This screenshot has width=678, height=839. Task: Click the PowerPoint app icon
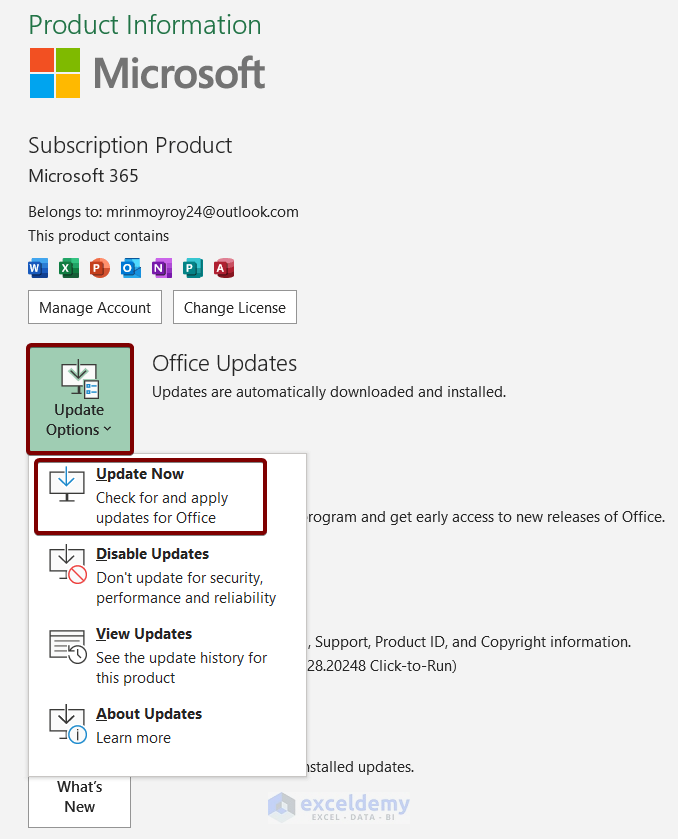(x=99, y=268)
